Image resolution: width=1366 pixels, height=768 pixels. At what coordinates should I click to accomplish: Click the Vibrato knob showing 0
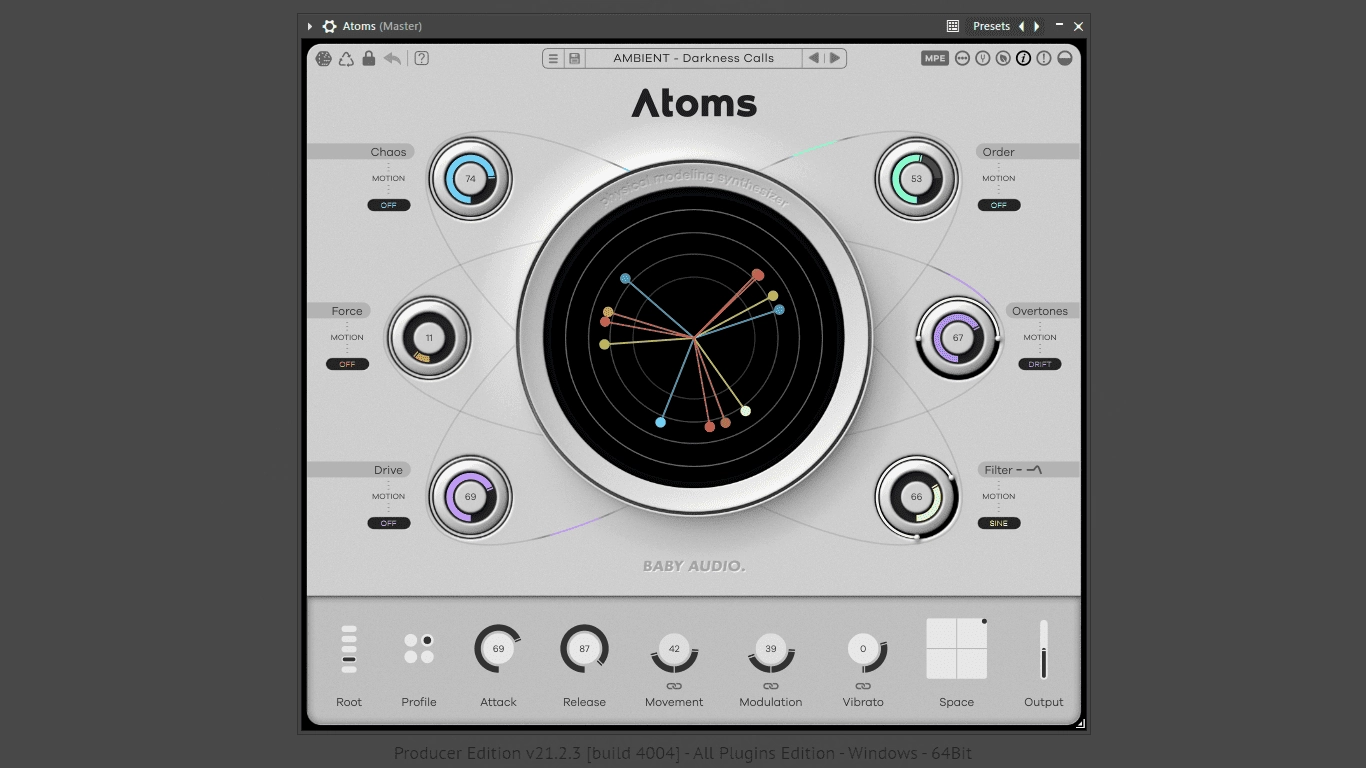(863, 650)
